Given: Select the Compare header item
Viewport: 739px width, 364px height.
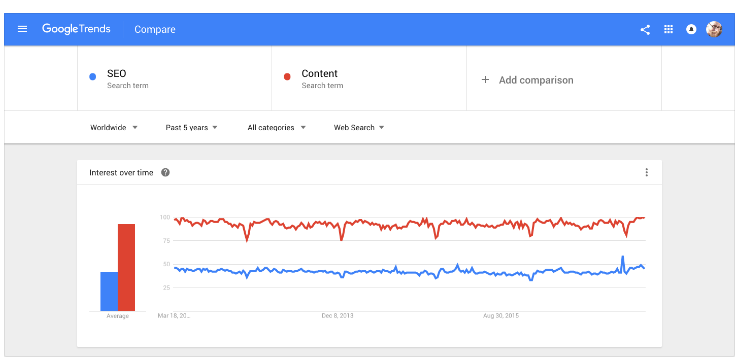Looking at the screenshot, I should [x=155, y=29].
